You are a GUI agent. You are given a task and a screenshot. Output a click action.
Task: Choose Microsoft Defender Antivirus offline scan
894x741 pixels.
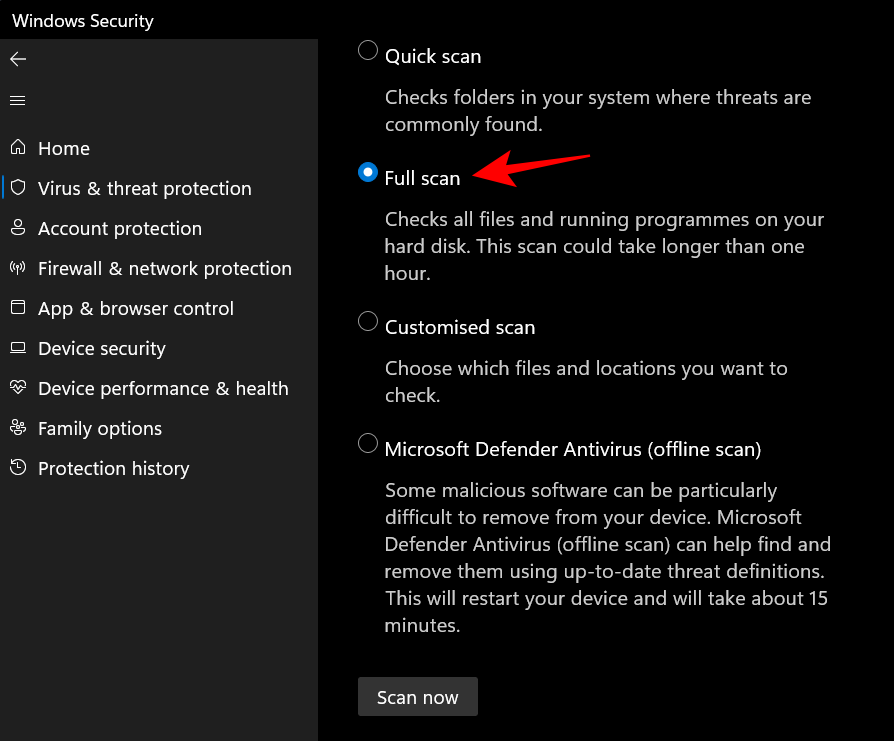tap(367, 443)
